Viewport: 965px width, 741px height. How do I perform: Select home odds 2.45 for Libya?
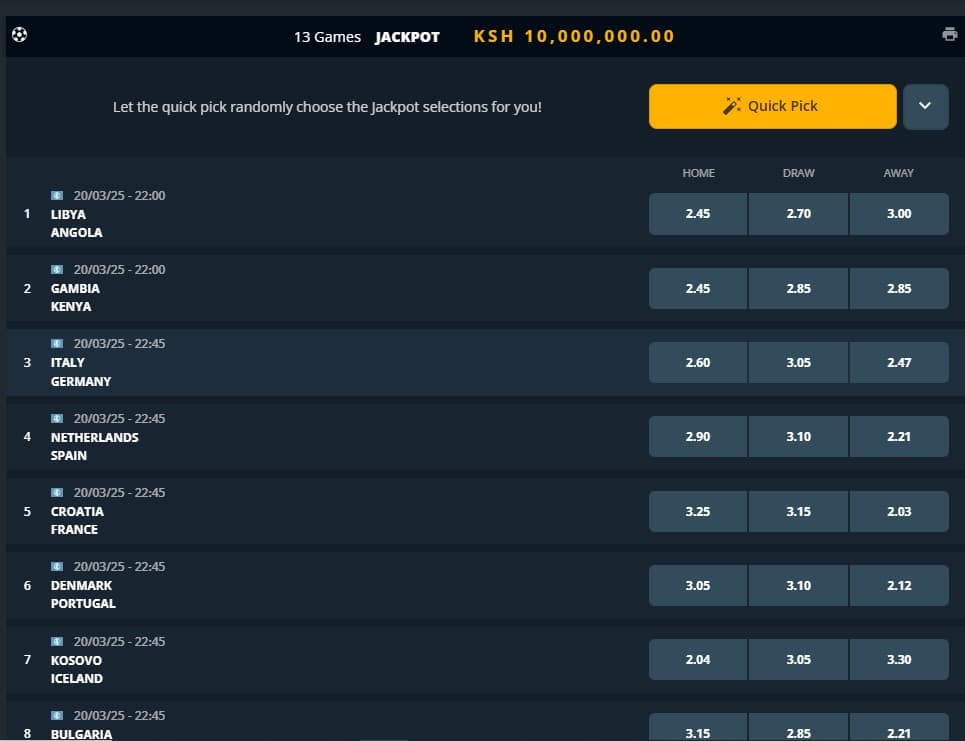click(x=697, y=213)
